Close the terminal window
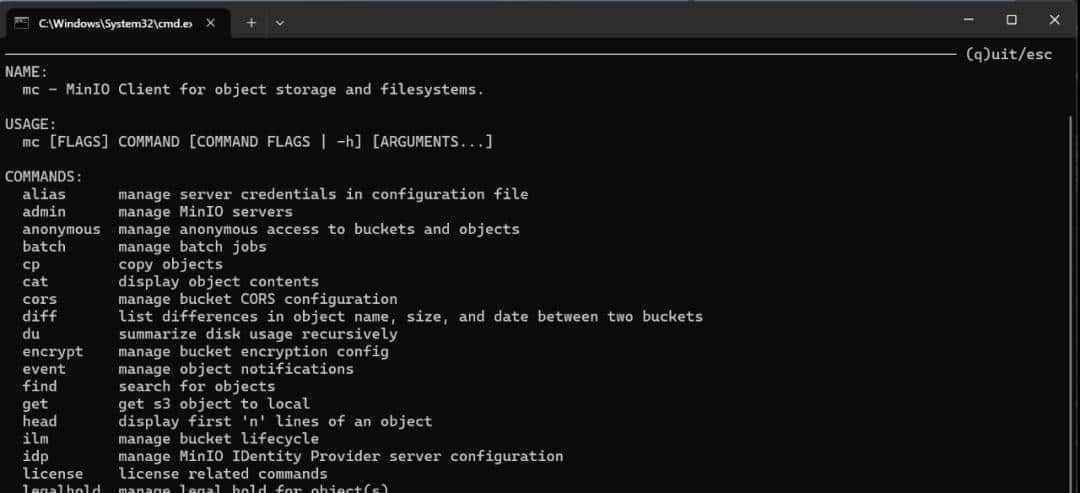 tap(1054, 20)
